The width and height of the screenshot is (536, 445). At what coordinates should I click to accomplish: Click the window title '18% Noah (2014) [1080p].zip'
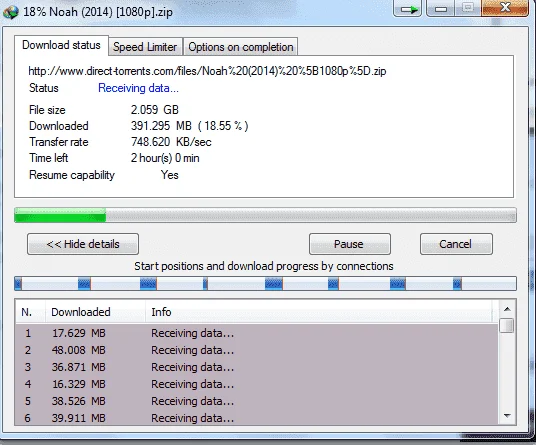(x=98, y=12)
